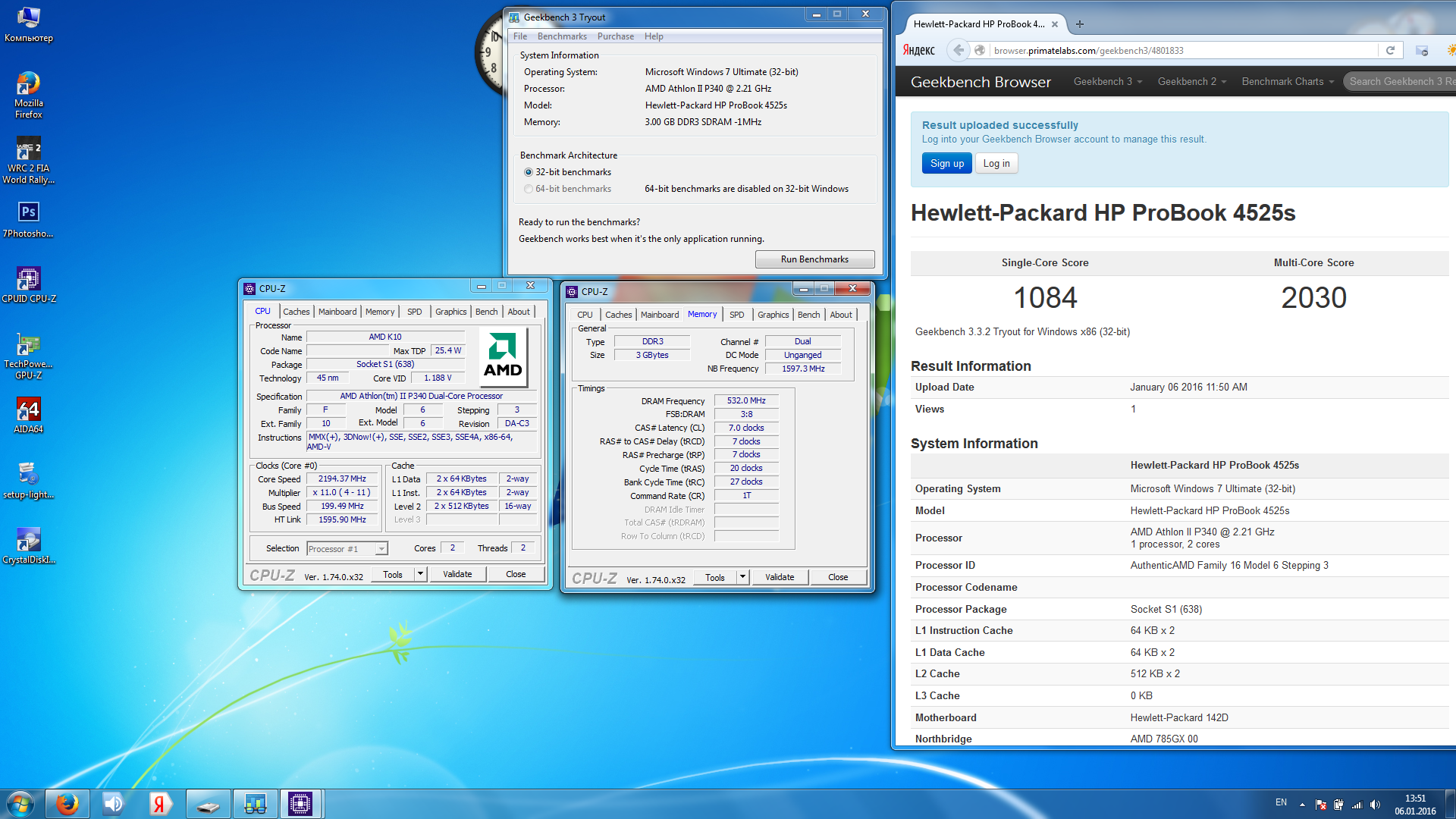Image resolution: width=1456 pixels, height=819 pixels.
Task: Select 64-bit benchmarks radio button
Action: point(529,189)
